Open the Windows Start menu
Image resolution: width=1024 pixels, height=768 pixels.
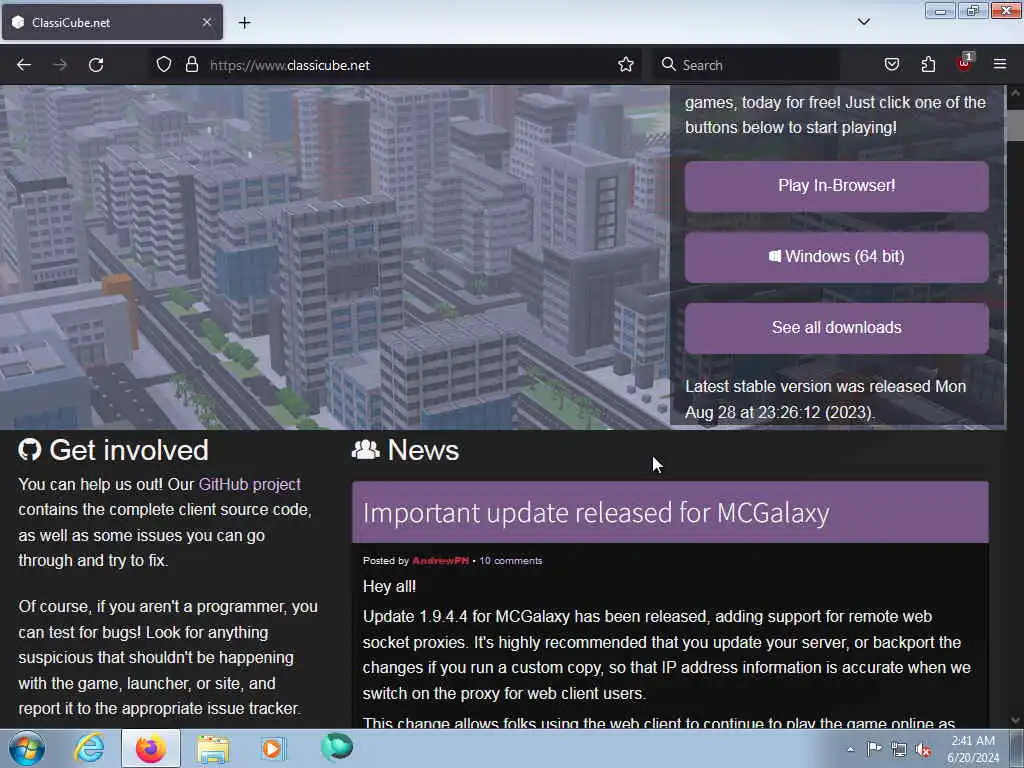pos(27,748)
